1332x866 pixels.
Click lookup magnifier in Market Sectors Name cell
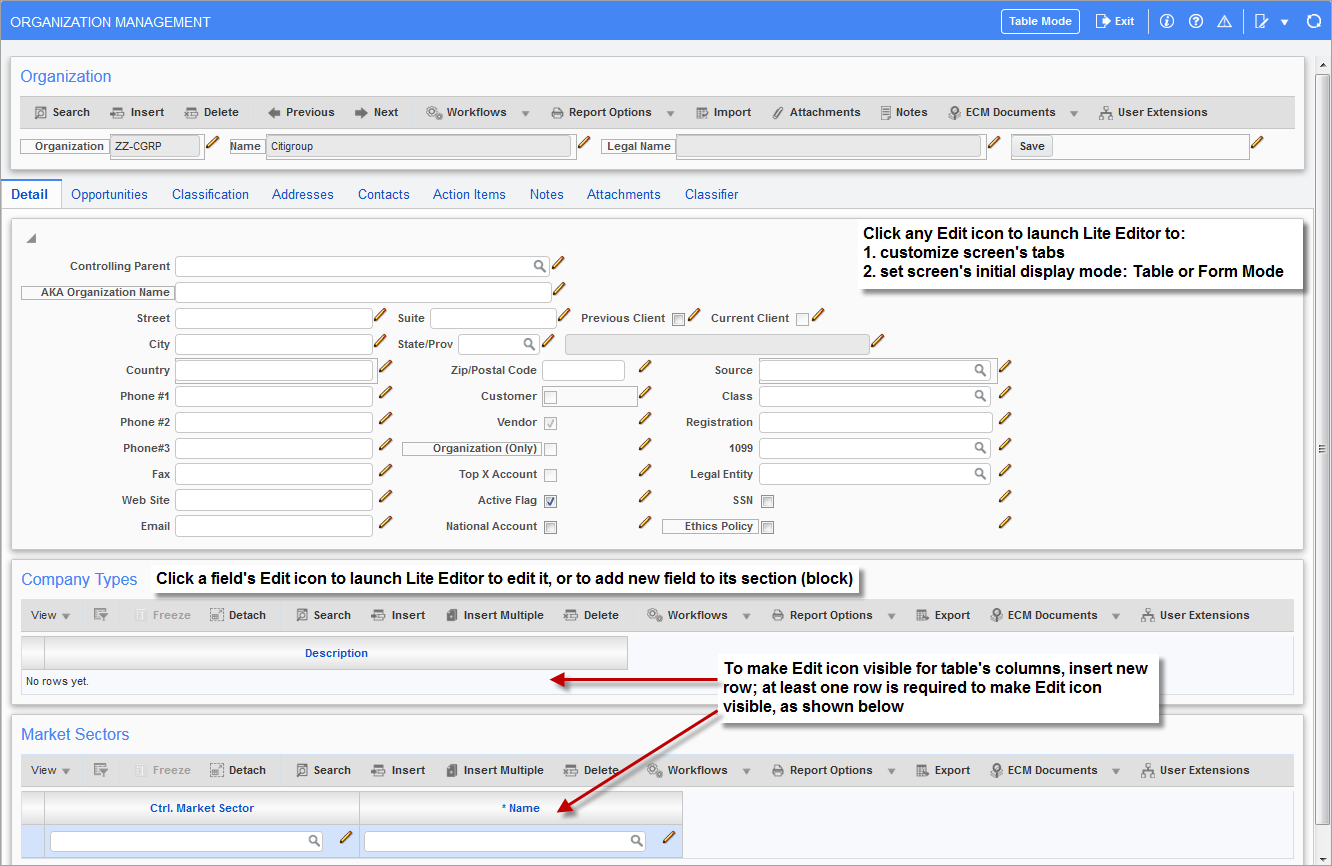coord(637,842)
